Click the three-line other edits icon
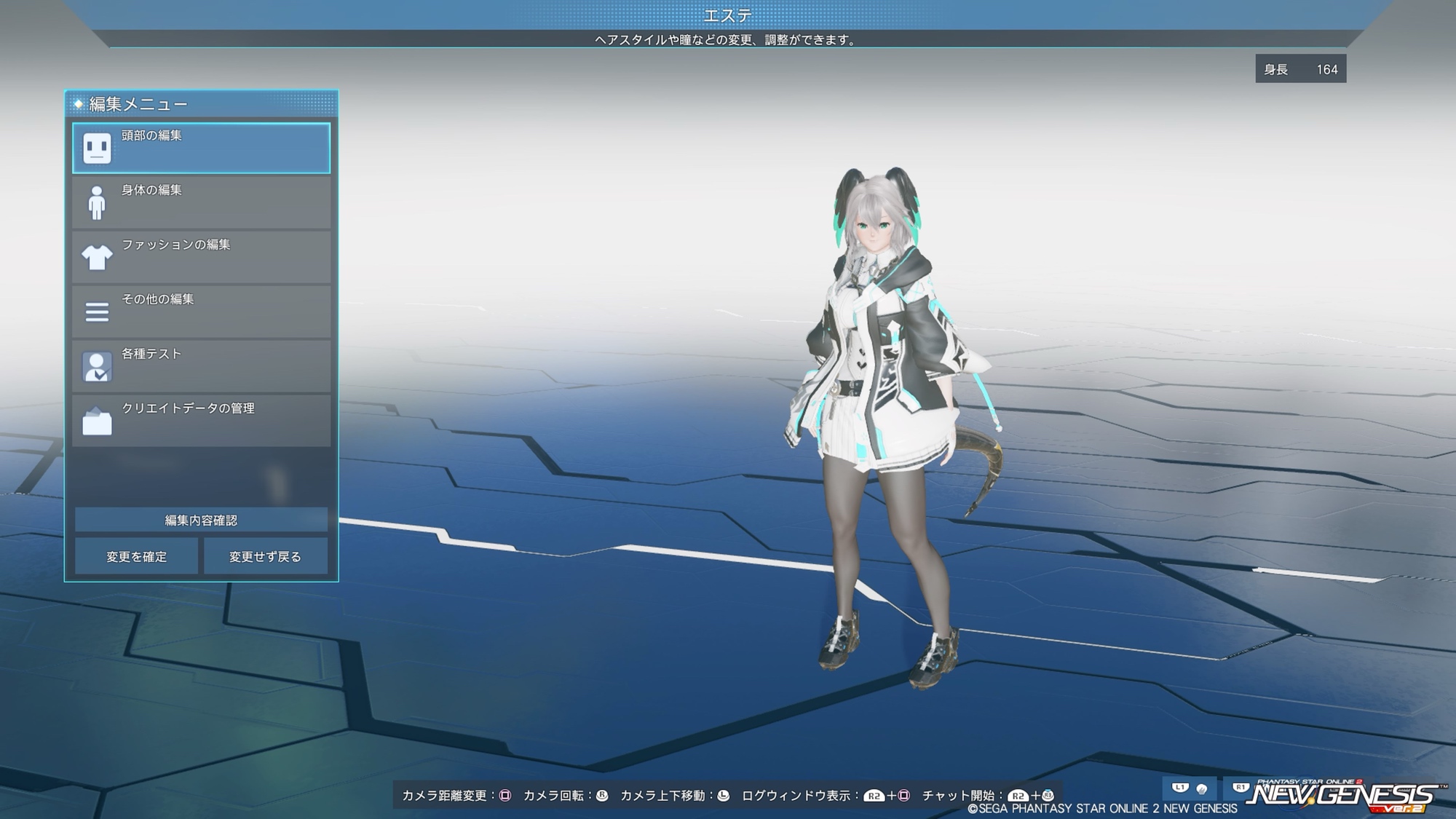The image size is (1456, 819). pyautogui.click(x=97, y=312)
